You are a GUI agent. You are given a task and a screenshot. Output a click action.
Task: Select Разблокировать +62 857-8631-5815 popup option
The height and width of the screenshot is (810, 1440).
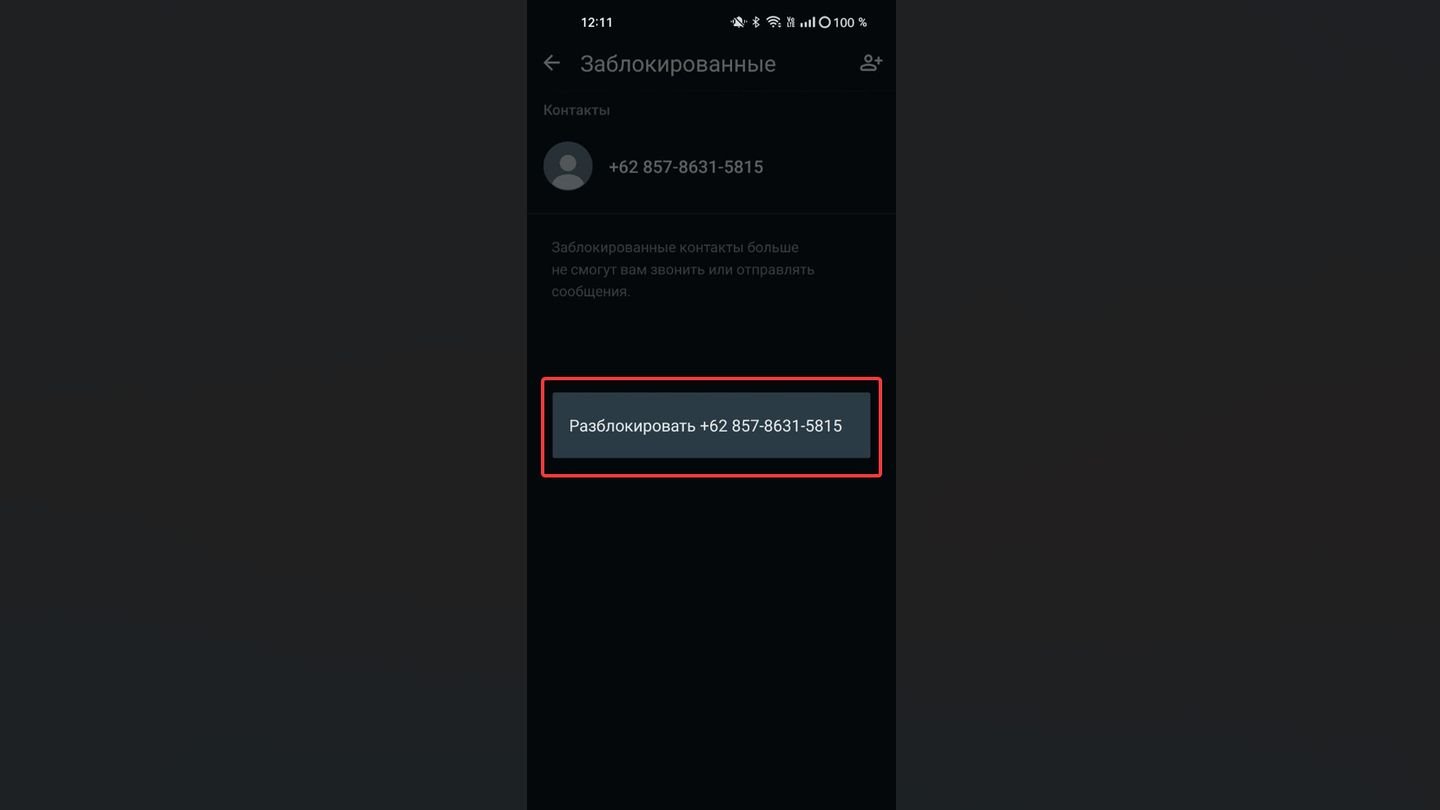711,426
